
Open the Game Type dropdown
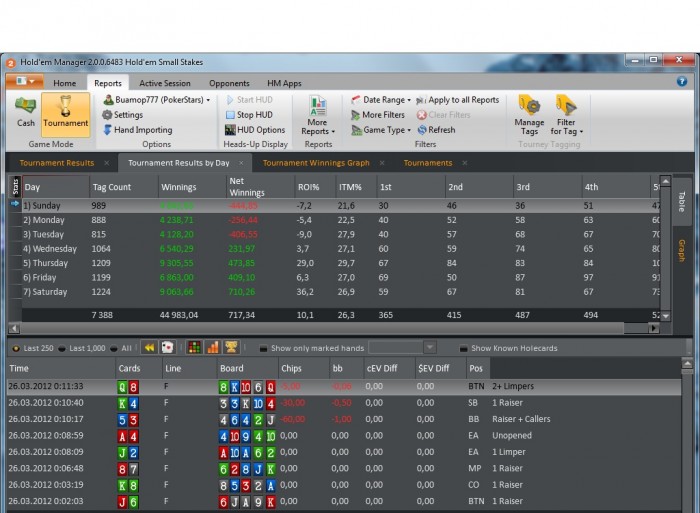click(x=381, y=130)
